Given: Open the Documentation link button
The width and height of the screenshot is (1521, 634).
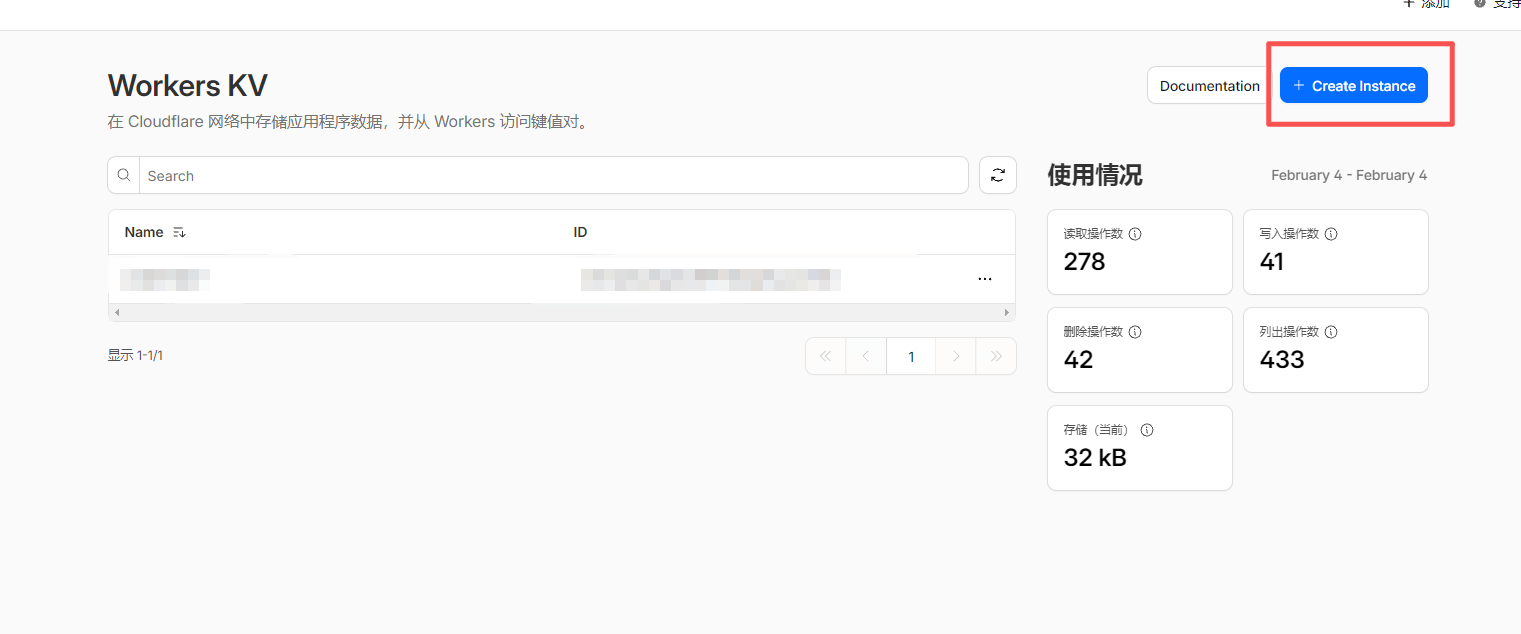Looking at the screenshot, I should 1209,86.
